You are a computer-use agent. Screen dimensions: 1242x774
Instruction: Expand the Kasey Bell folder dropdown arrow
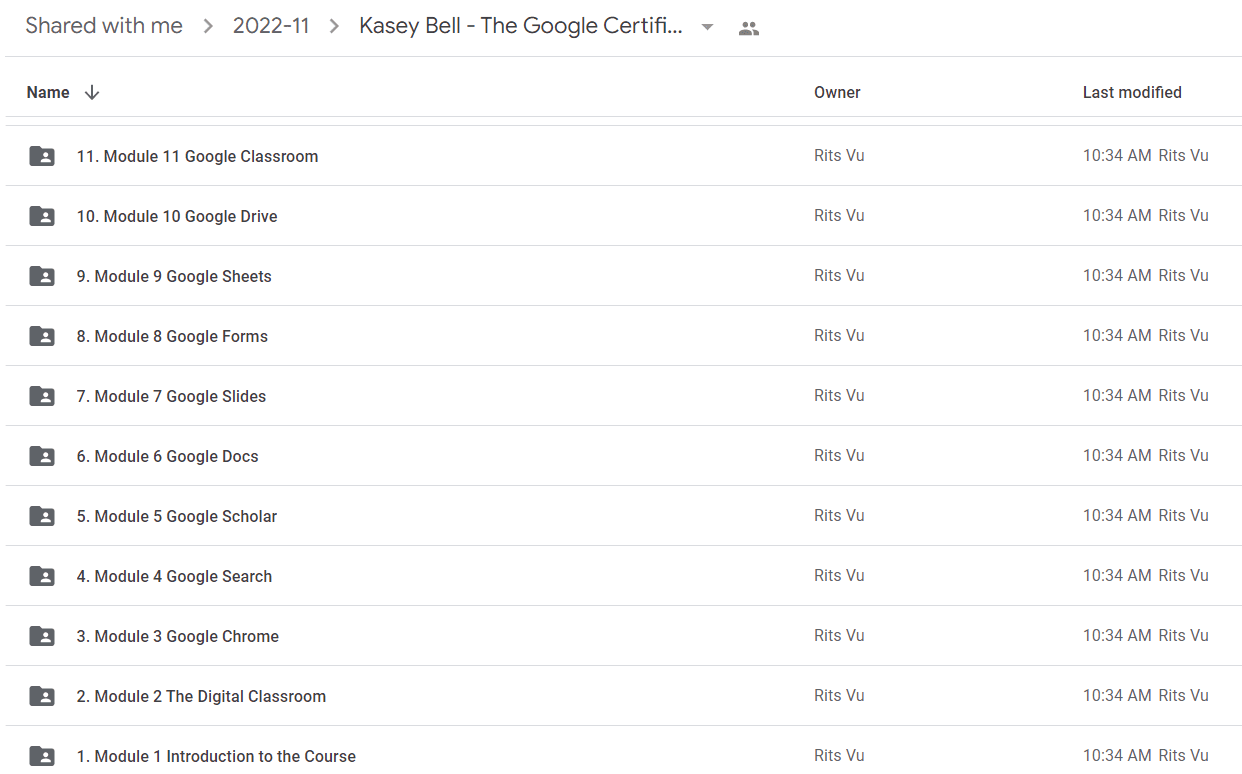707,27
